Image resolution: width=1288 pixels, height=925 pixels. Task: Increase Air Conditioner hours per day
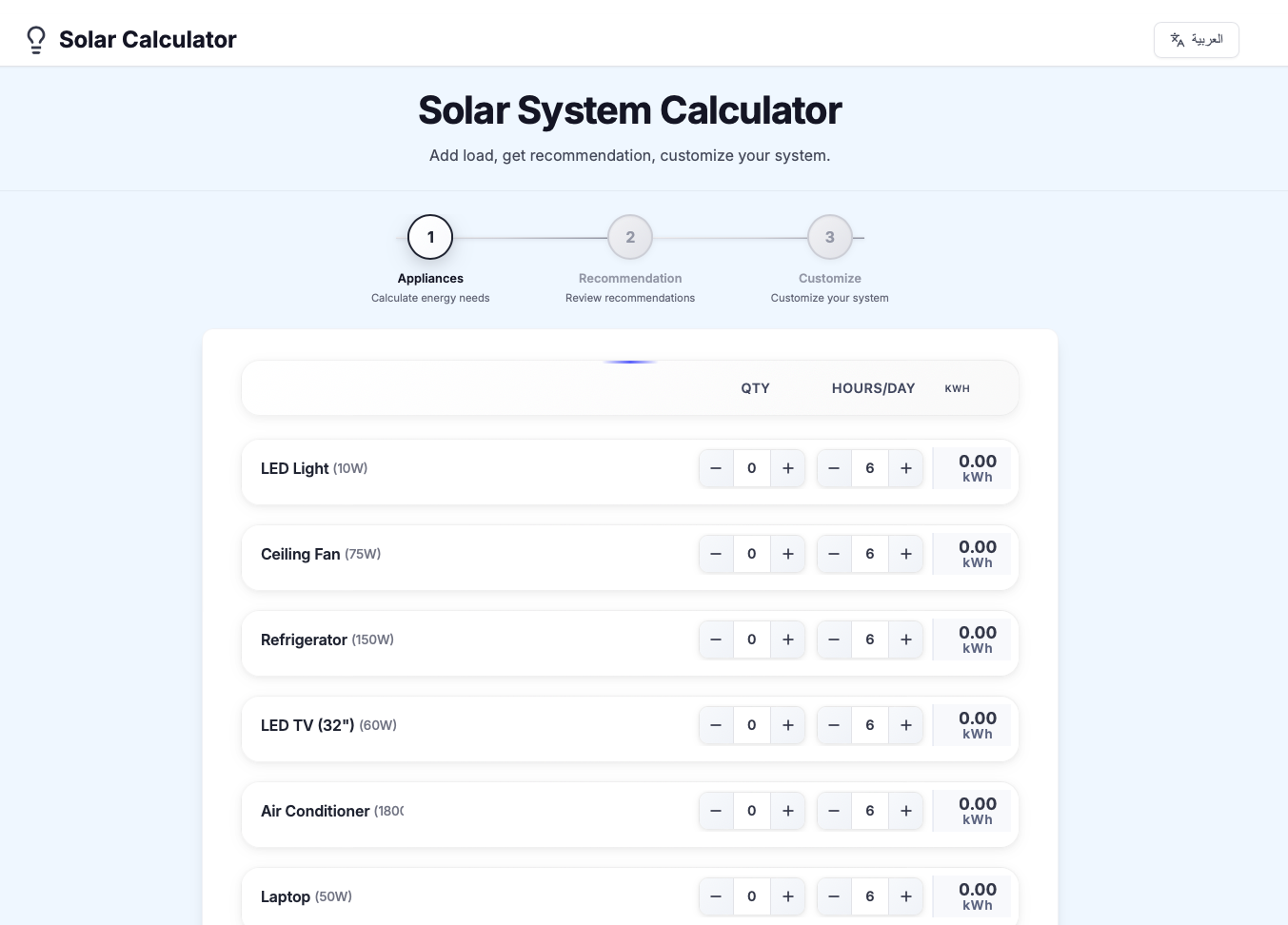coord(905,811)
